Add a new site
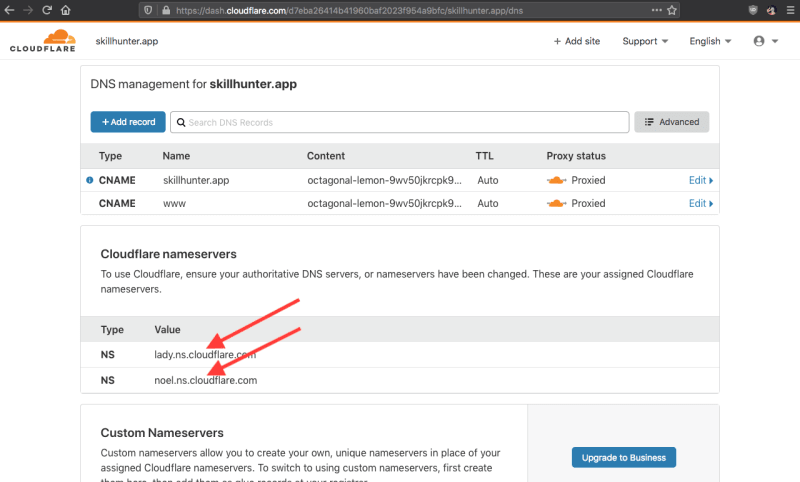Screen dimensions: 800x482 click(577, 41)
